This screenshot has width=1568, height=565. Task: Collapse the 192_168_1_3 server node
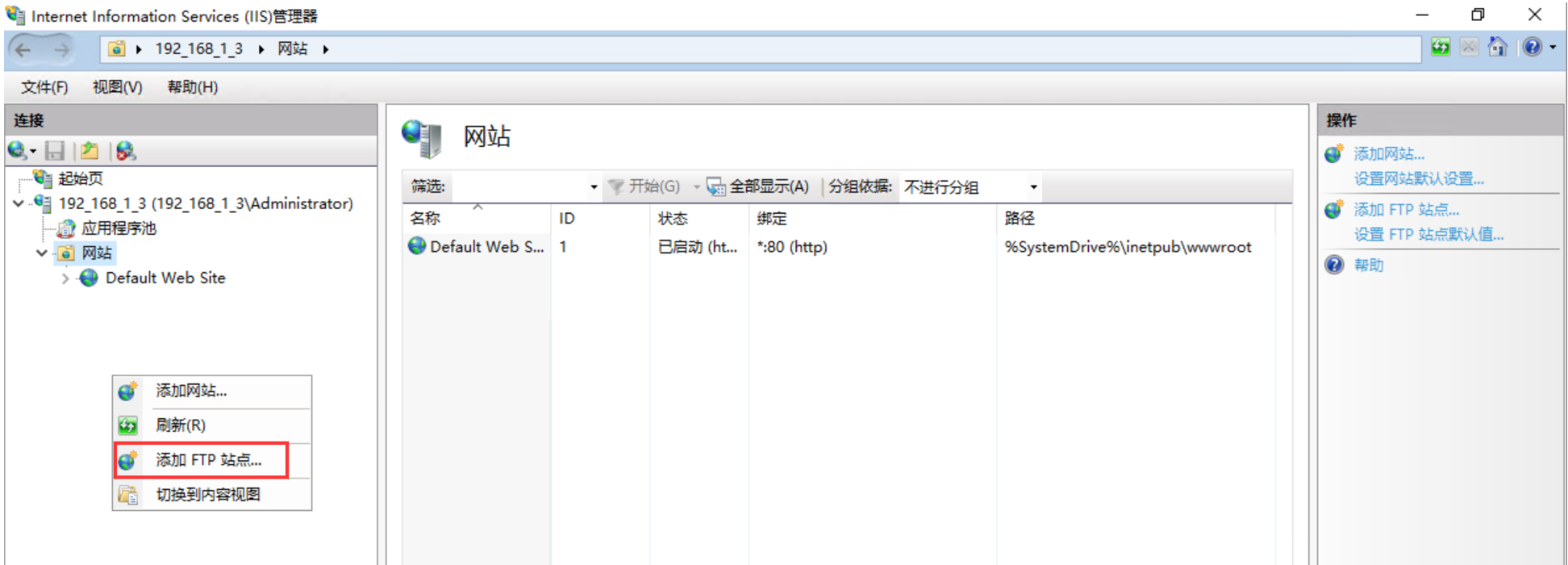coord(19,204)
